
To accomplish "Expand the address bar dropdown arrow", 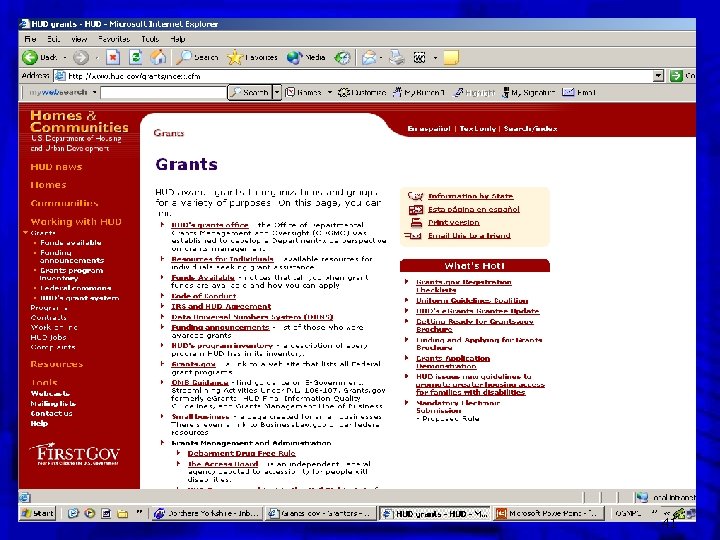I will point(658,76).
